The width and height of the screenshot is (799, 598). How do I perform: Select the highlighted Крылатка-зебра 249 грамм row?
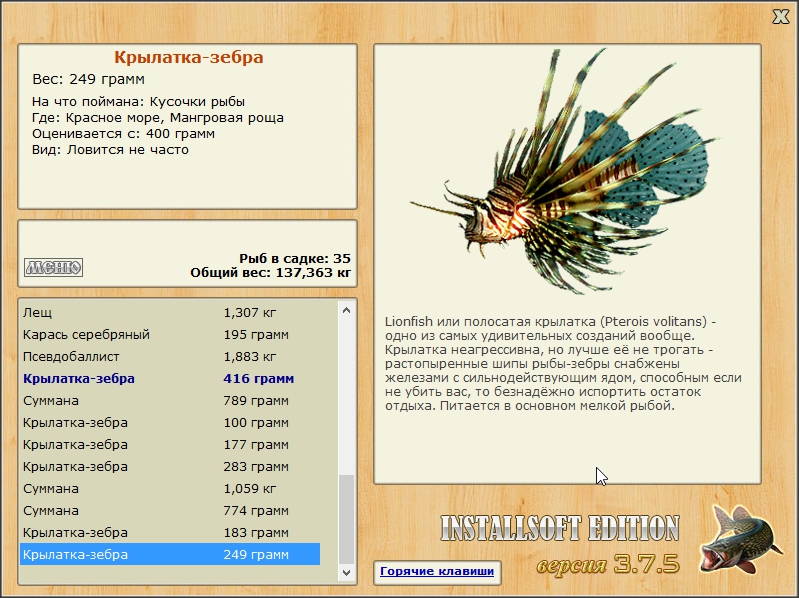pyautogui.click(x=170, y=554)
